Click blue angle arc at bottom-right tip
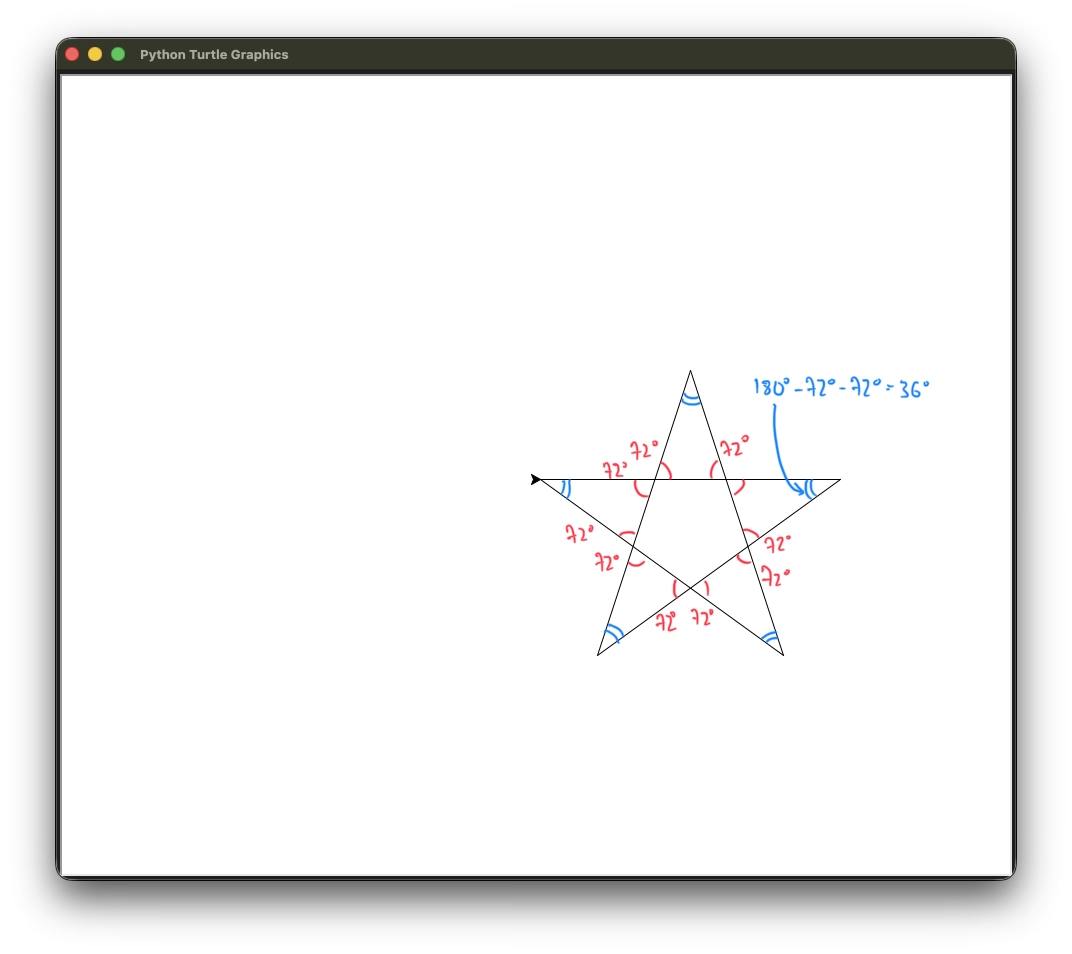1072x954 pixels. click(769, 636)
